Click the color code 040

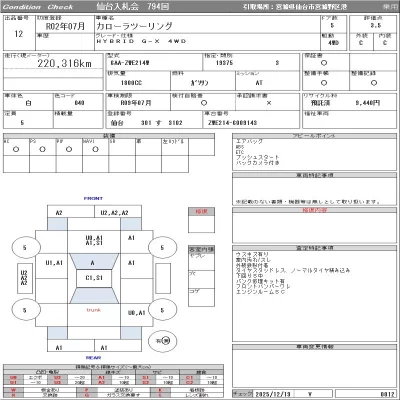click(79, 103)
